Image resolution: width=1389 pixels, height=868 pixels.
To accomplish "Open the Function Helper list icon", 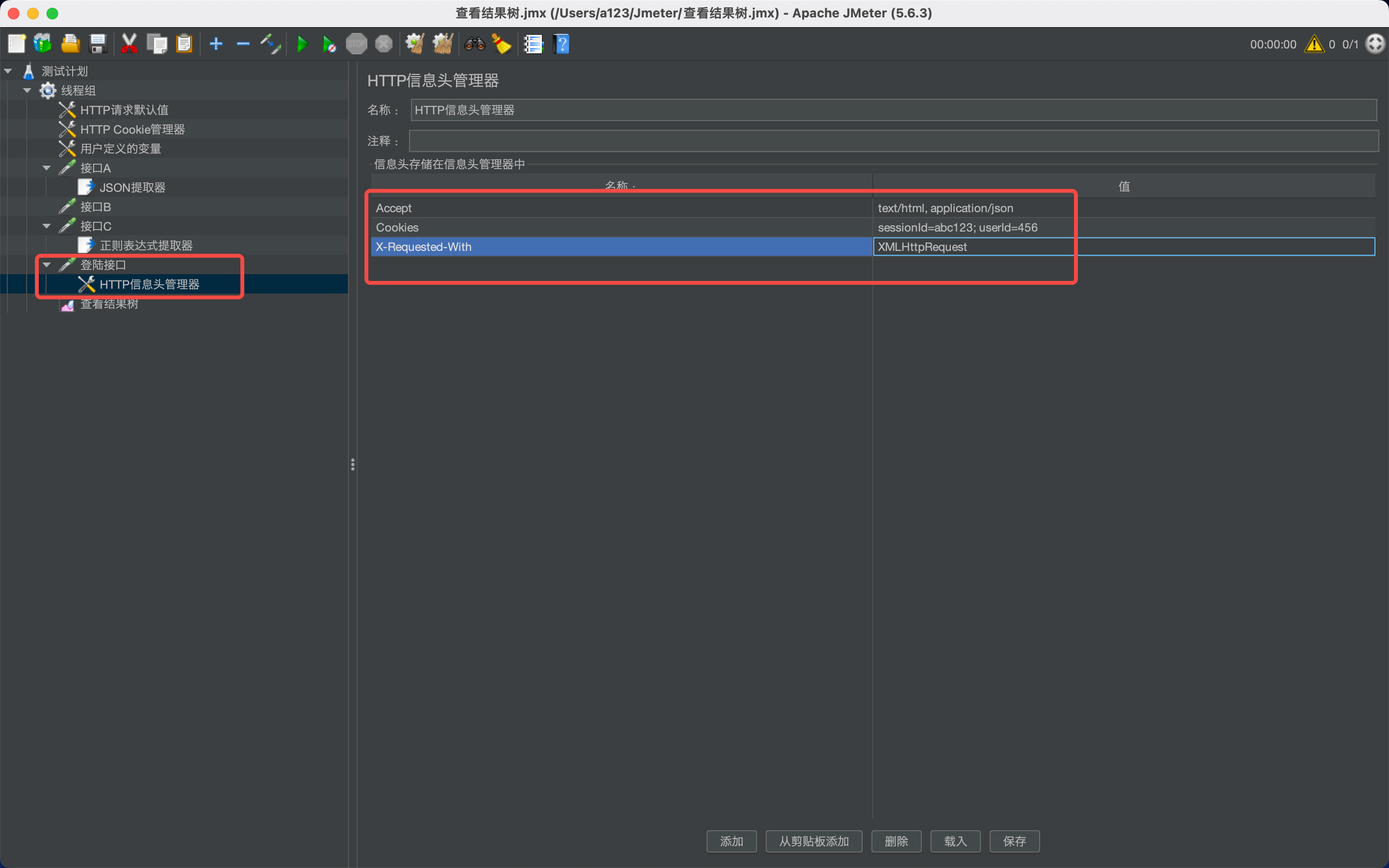I will coord(534,44).
